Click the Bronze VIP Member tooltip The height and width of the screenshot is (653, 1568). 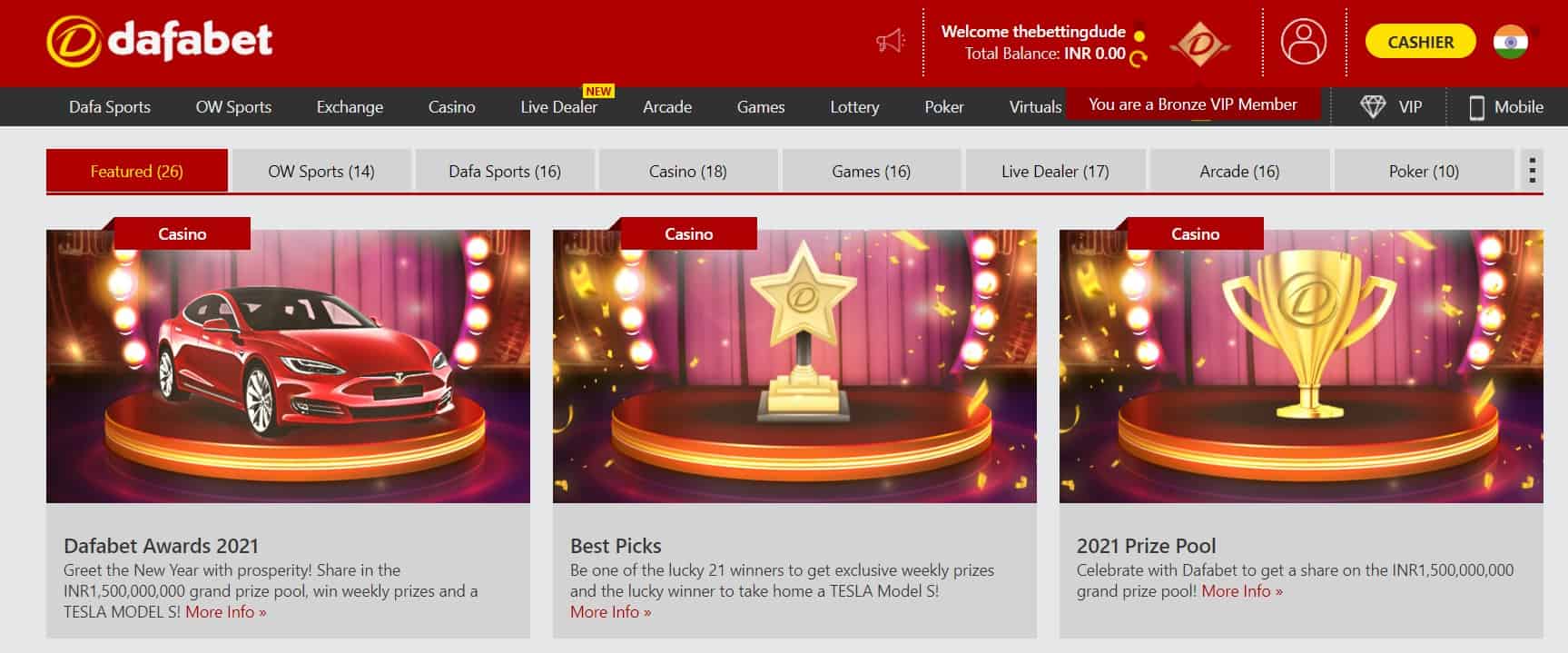click(1193, 104)
